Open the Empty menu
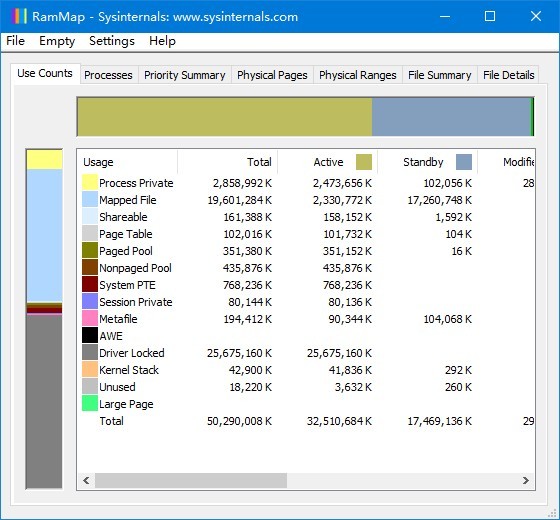This screenshot has width=560, height=520. 57,41
